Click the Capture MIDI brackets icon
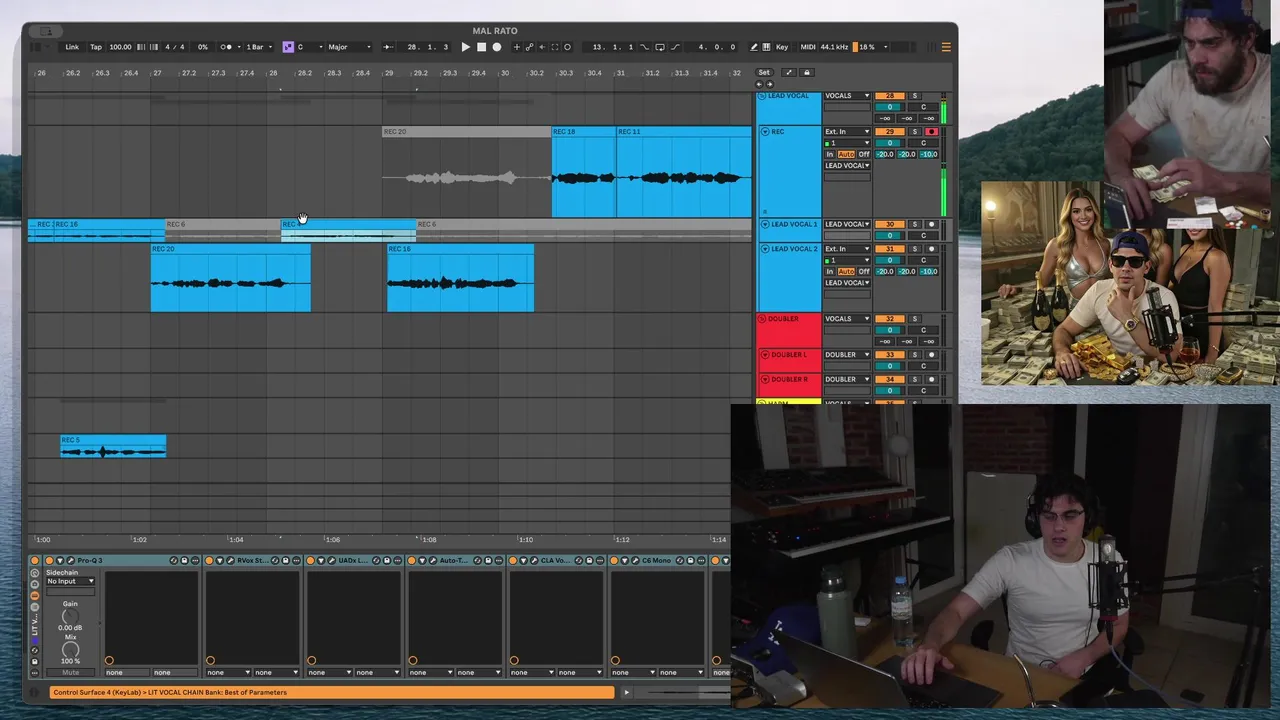1280x720 pixels. point(555,47)
